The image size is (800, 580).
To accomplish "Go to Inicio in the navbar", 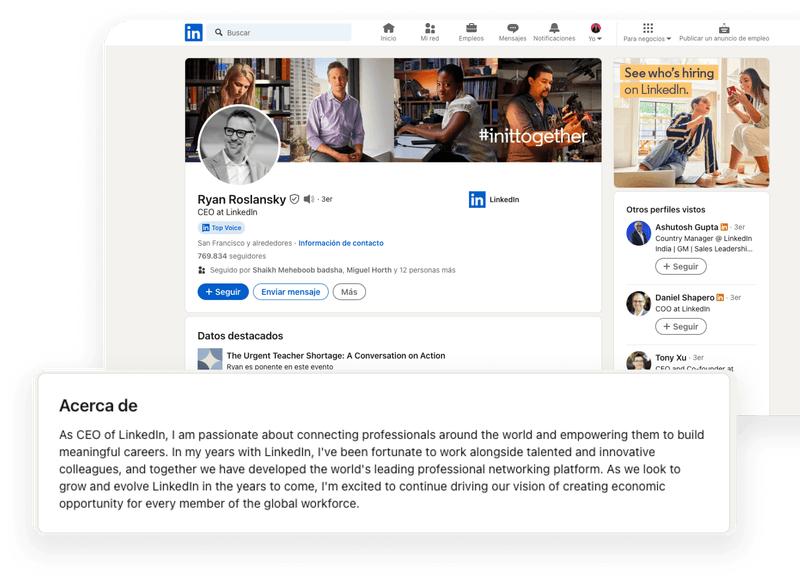I will [388, 32].
